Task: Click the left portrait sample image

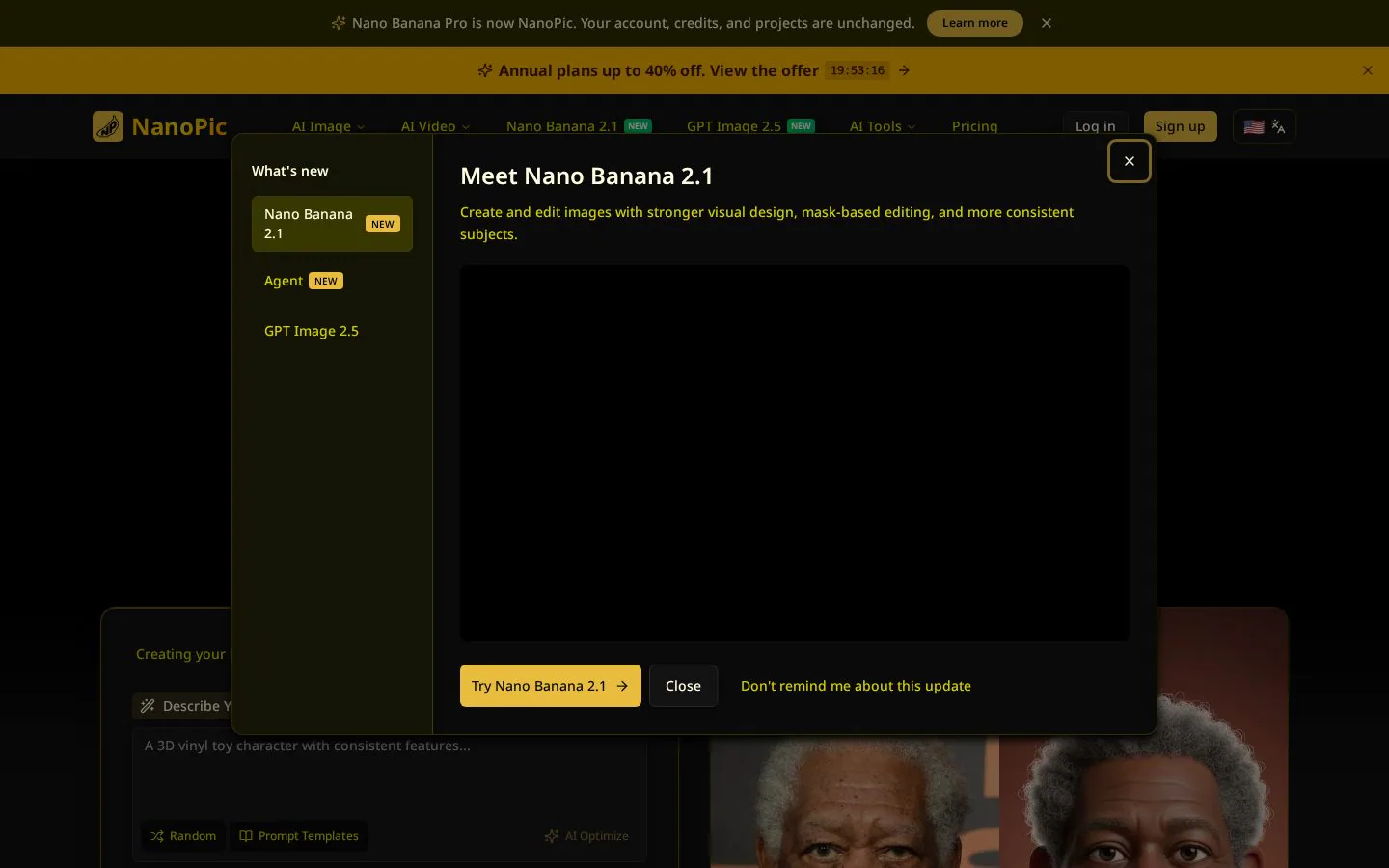Action: [x=855, y=800]
